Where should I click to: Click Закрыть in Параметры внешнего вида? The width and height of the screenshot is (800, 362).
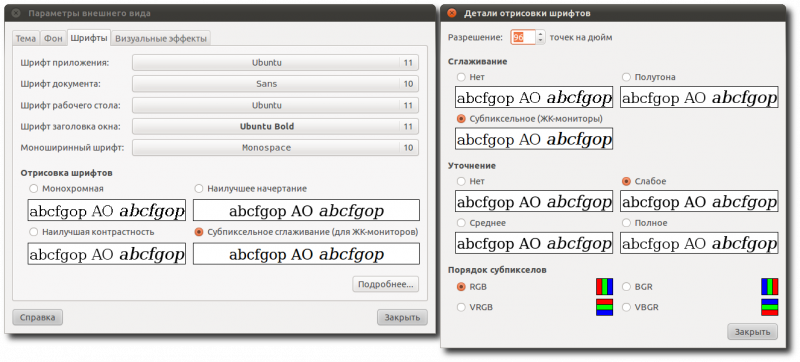[x=402, y=317]
